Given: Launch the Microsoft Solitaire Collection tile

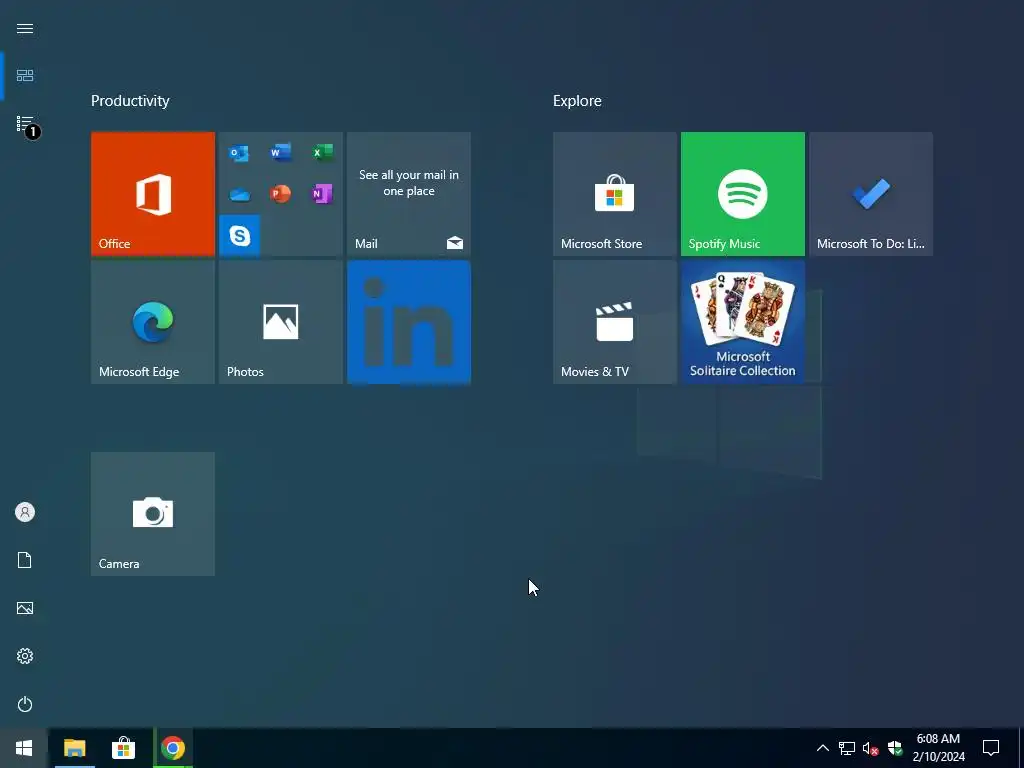Looking at the screenshot, I should pyautogui.click(x=743, y=322).
